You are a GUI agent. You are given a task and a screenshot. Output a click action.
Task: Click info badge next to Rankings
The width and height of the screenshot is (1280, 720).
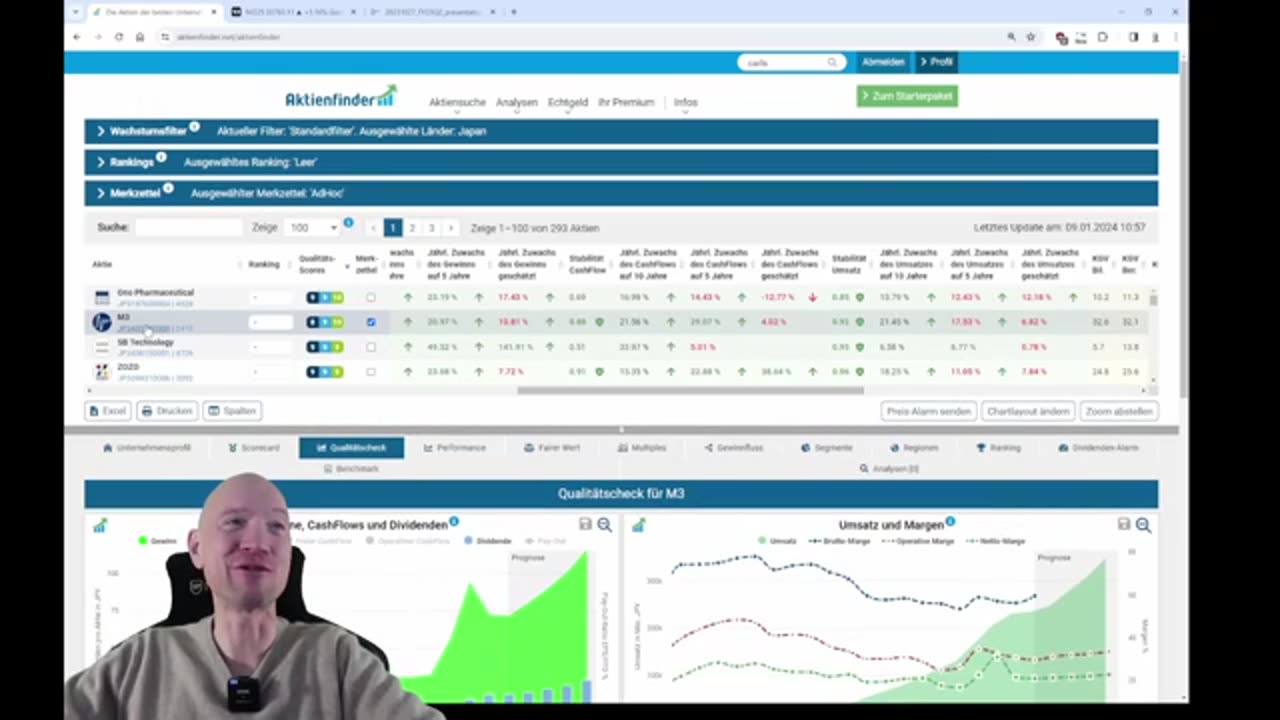click(x=161, y=158)
